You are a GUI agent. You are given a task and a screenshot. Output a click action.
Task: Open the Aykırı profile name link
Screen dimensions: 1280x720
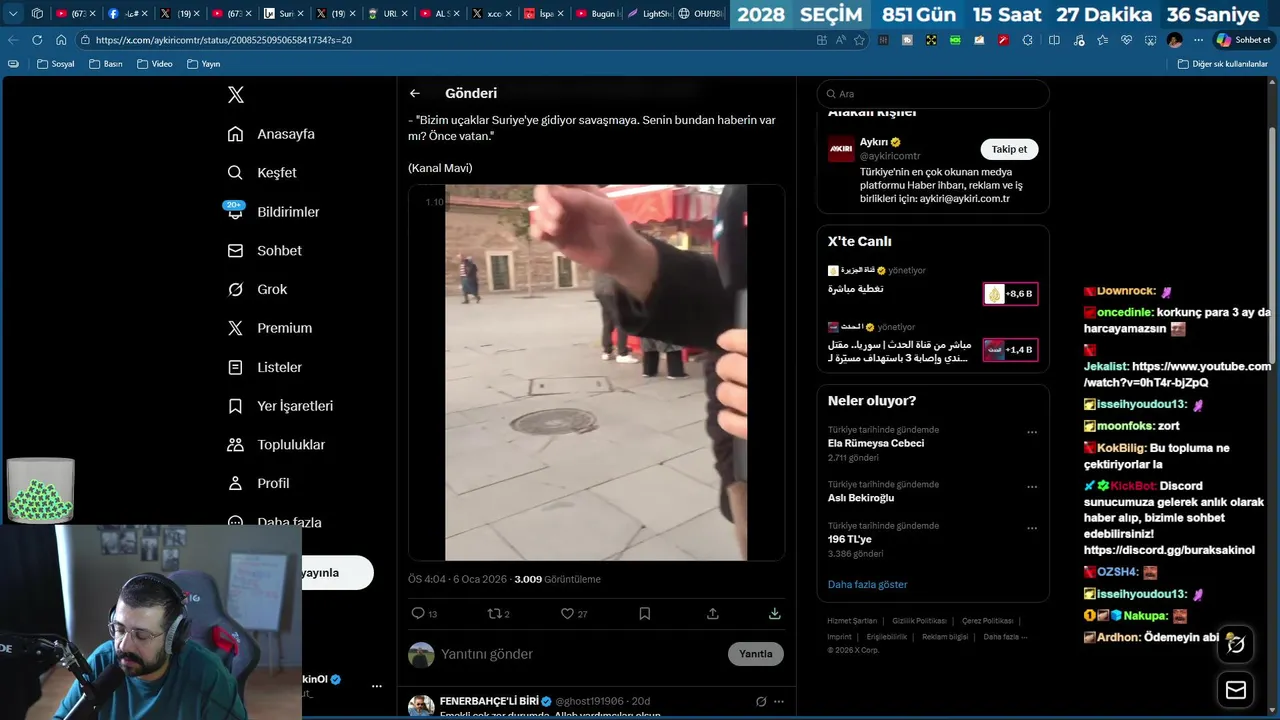pos(873,142)
